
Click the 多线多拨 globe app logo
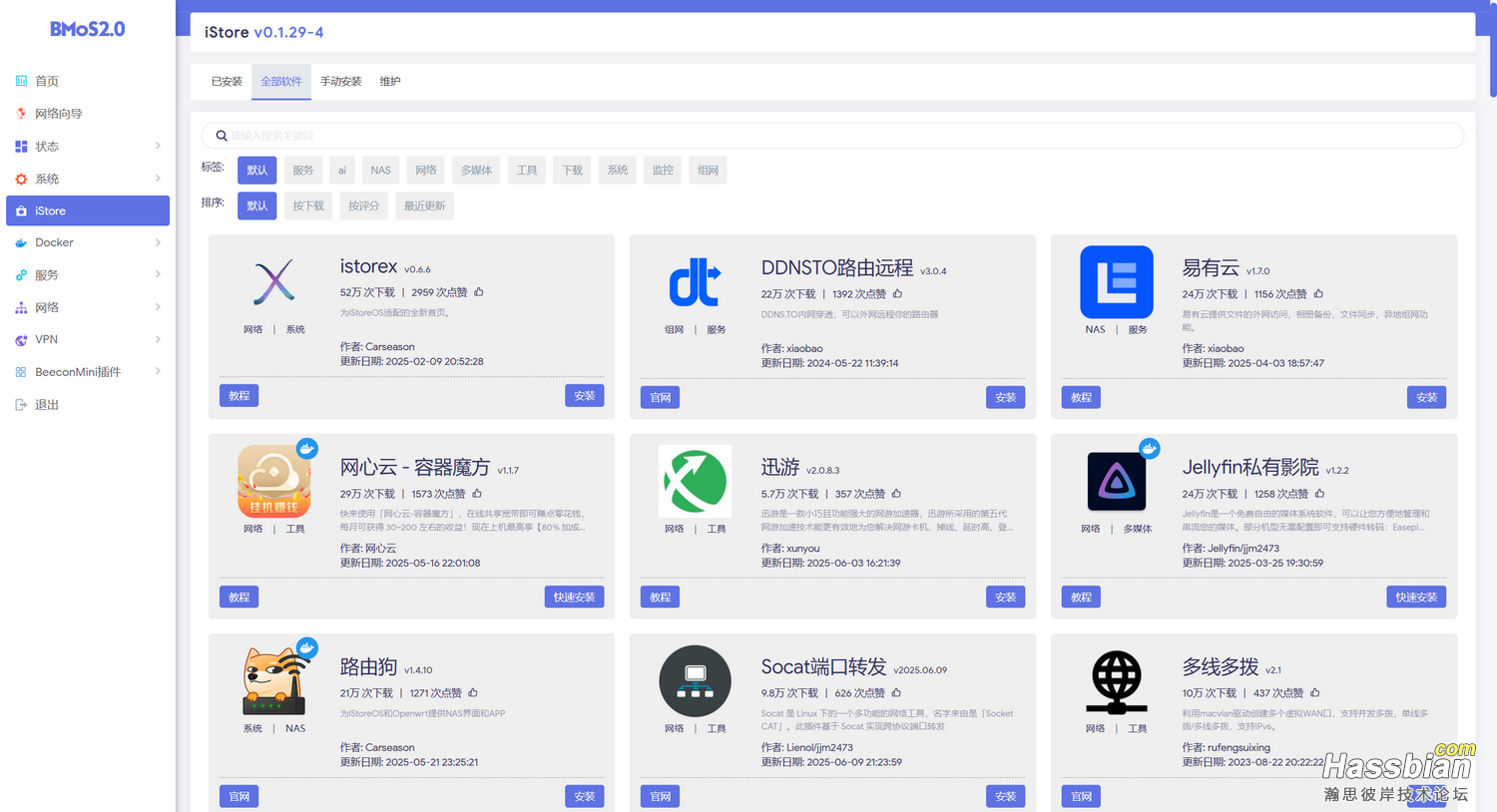1116,682
